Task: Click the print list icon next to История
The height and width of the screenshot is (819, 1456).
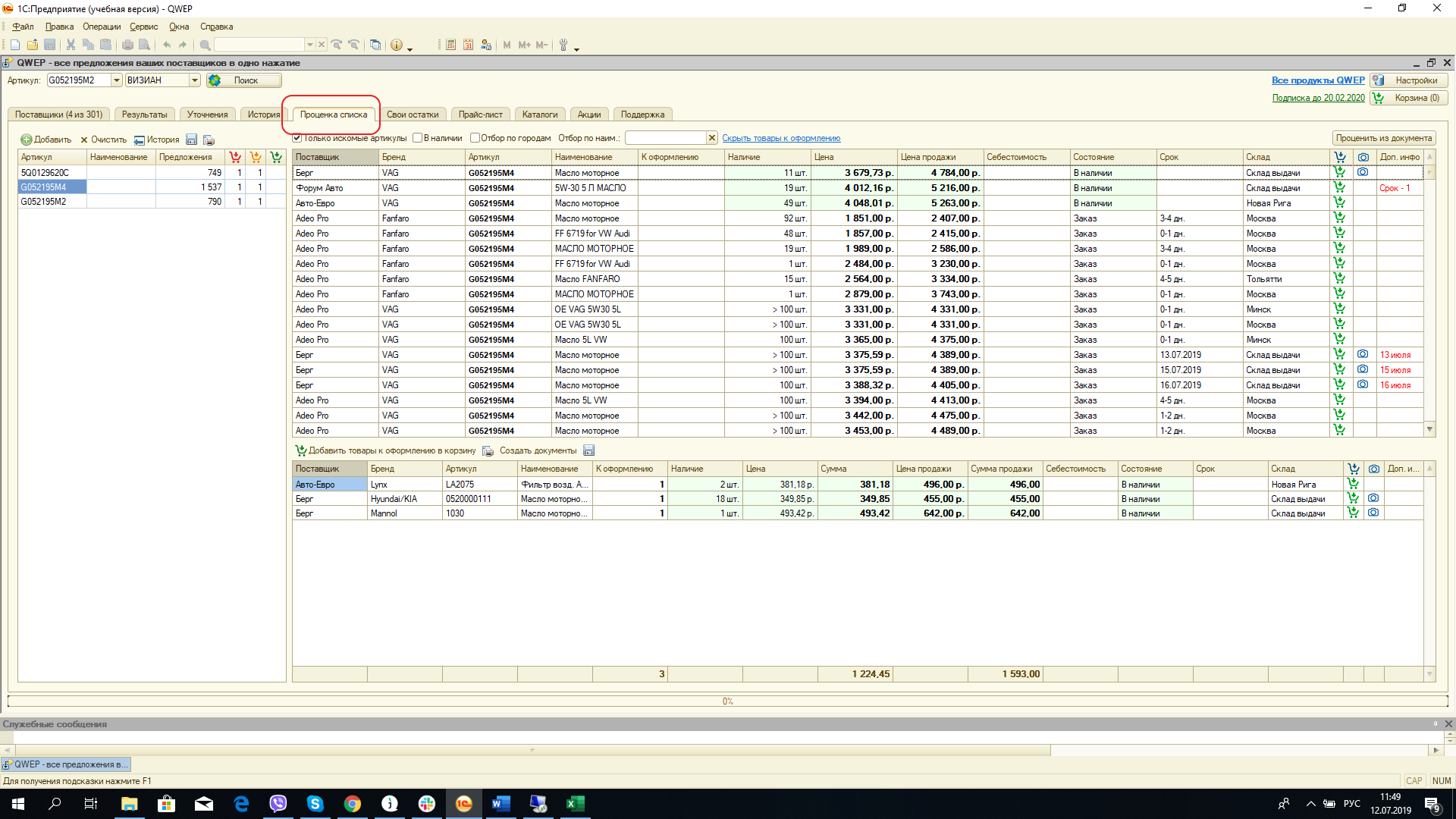Action: pyautogui.click(x=209, y=140)
